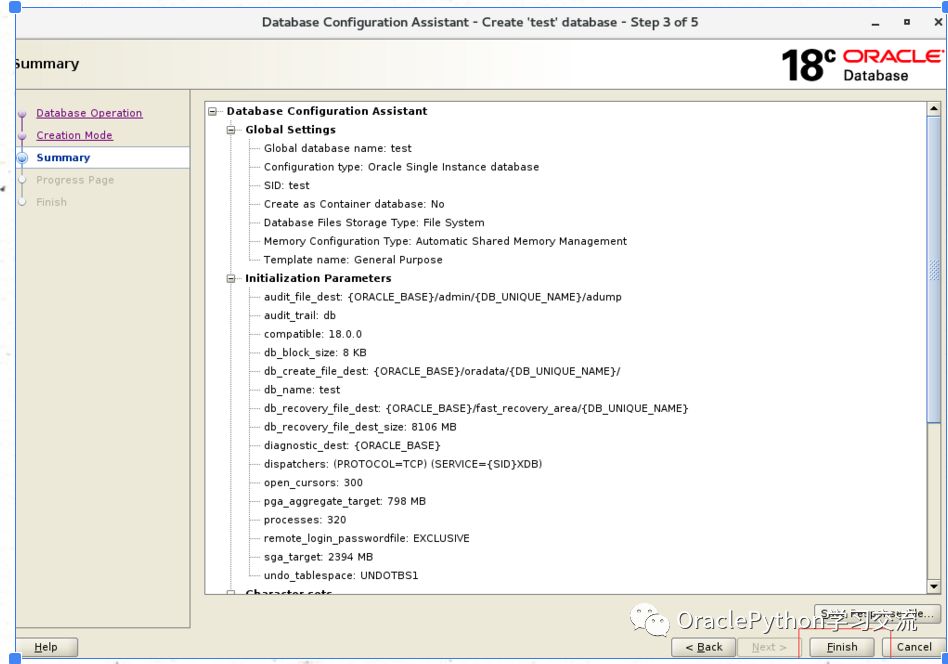Close the Database Configuration Assistant window
The width and height of the screenshot is (948, 664).
tap(938, 22)
